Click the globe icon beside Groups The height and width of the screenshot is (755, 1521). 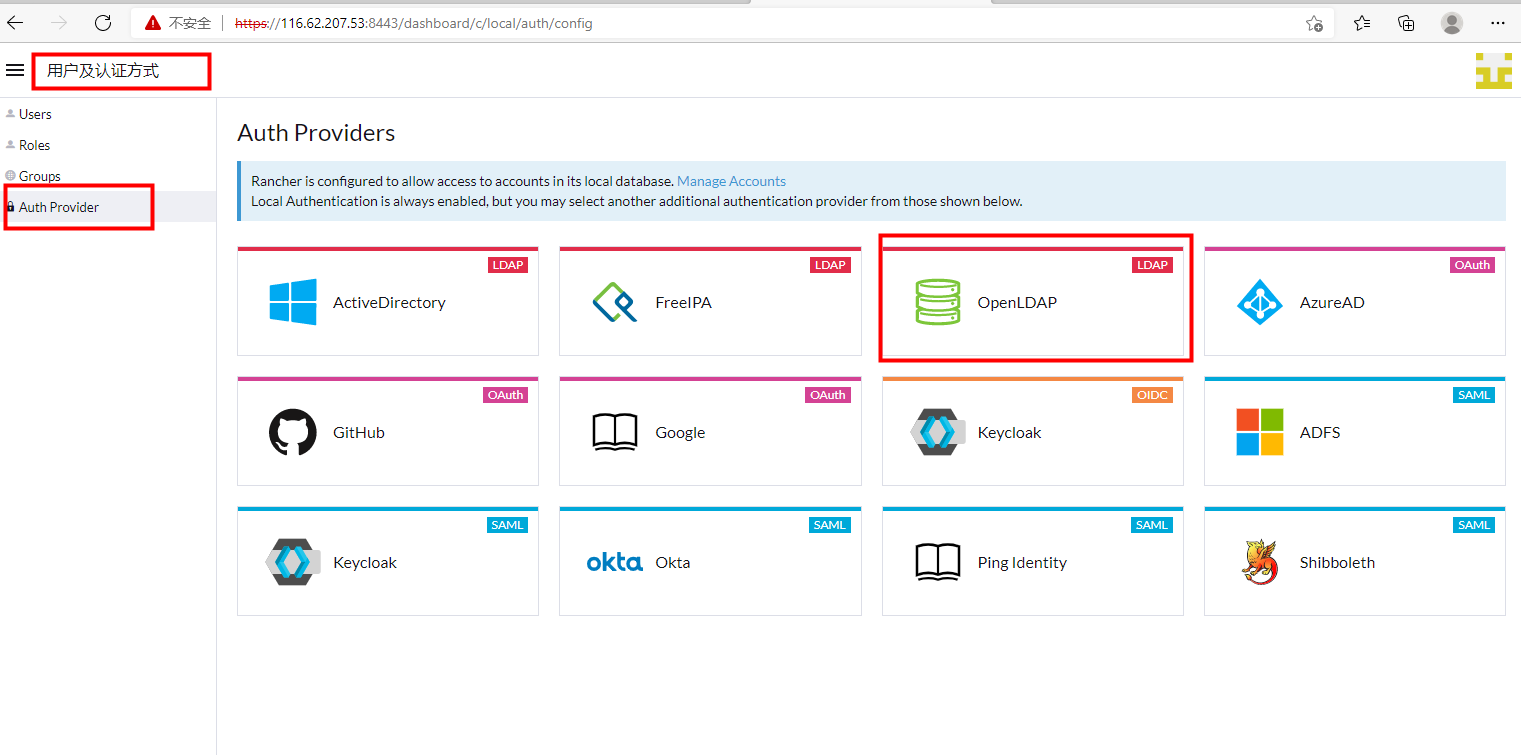pyautogui.click(x=10, y=176)
